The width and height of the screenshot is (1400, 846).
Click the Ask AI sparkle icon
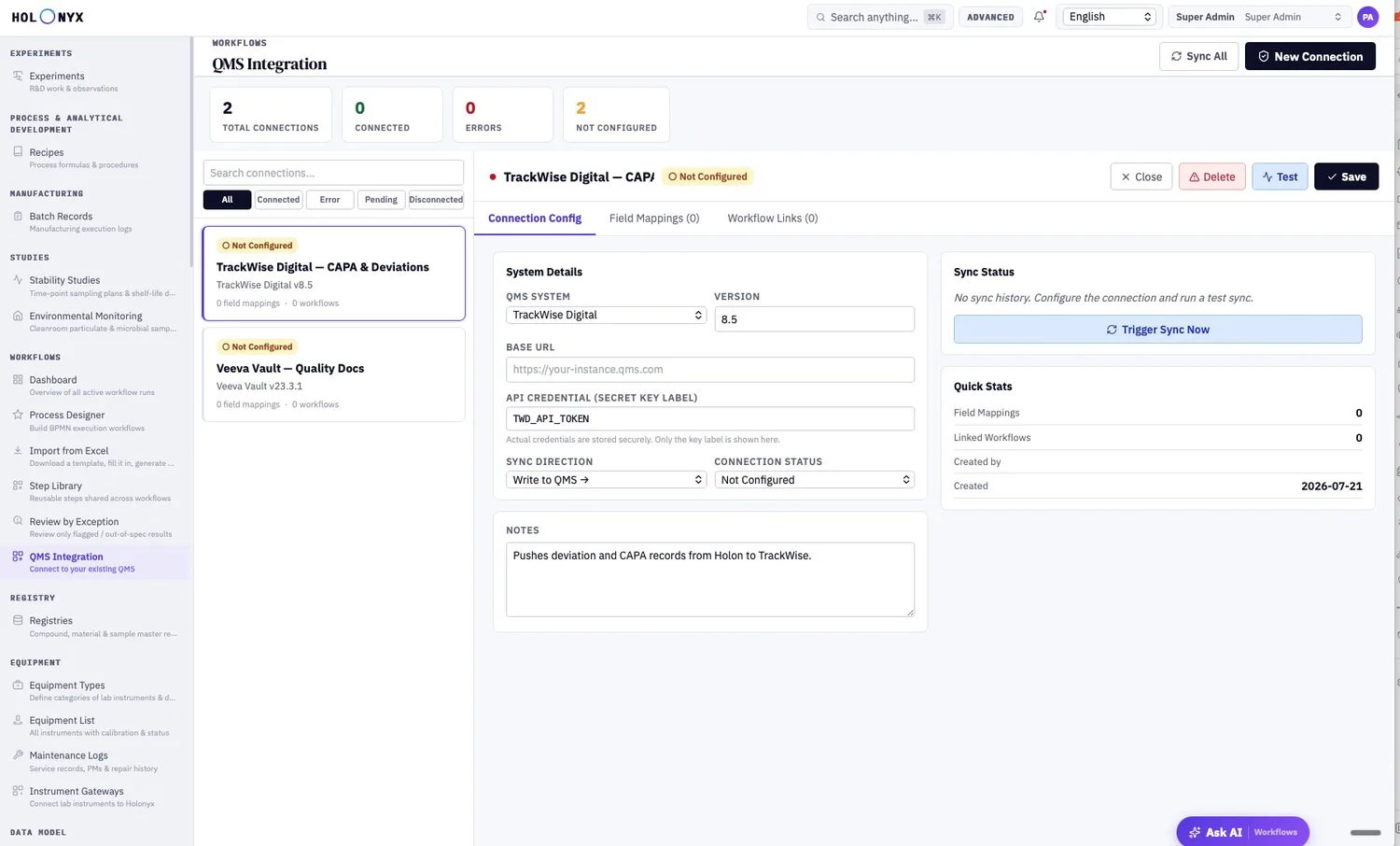pos(1195,832)
